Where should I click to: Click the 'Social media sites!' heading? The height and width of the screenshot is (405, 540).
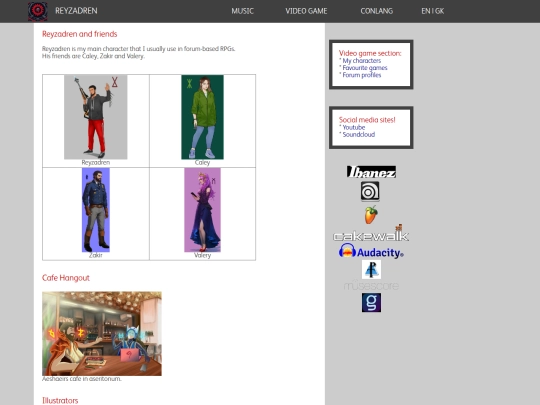coord(367,120)
